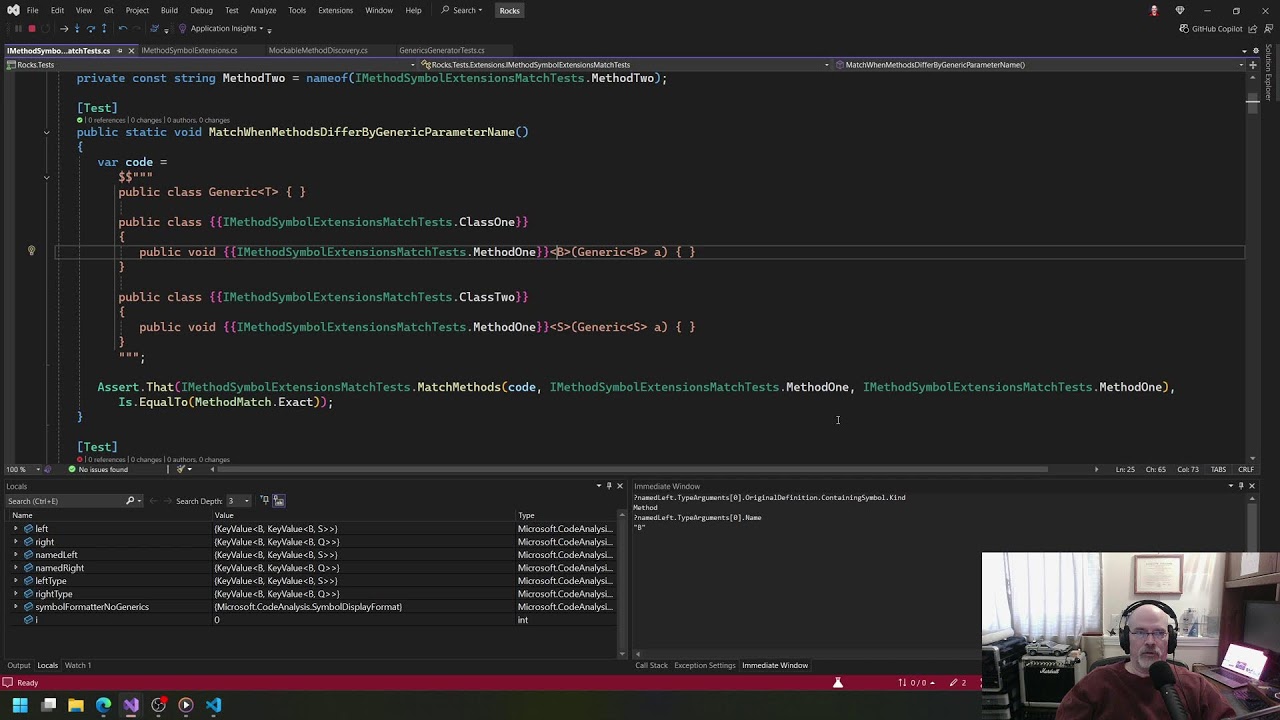
Task: Close the Immediate Window panel
Action: click(x=1252, y=486)
